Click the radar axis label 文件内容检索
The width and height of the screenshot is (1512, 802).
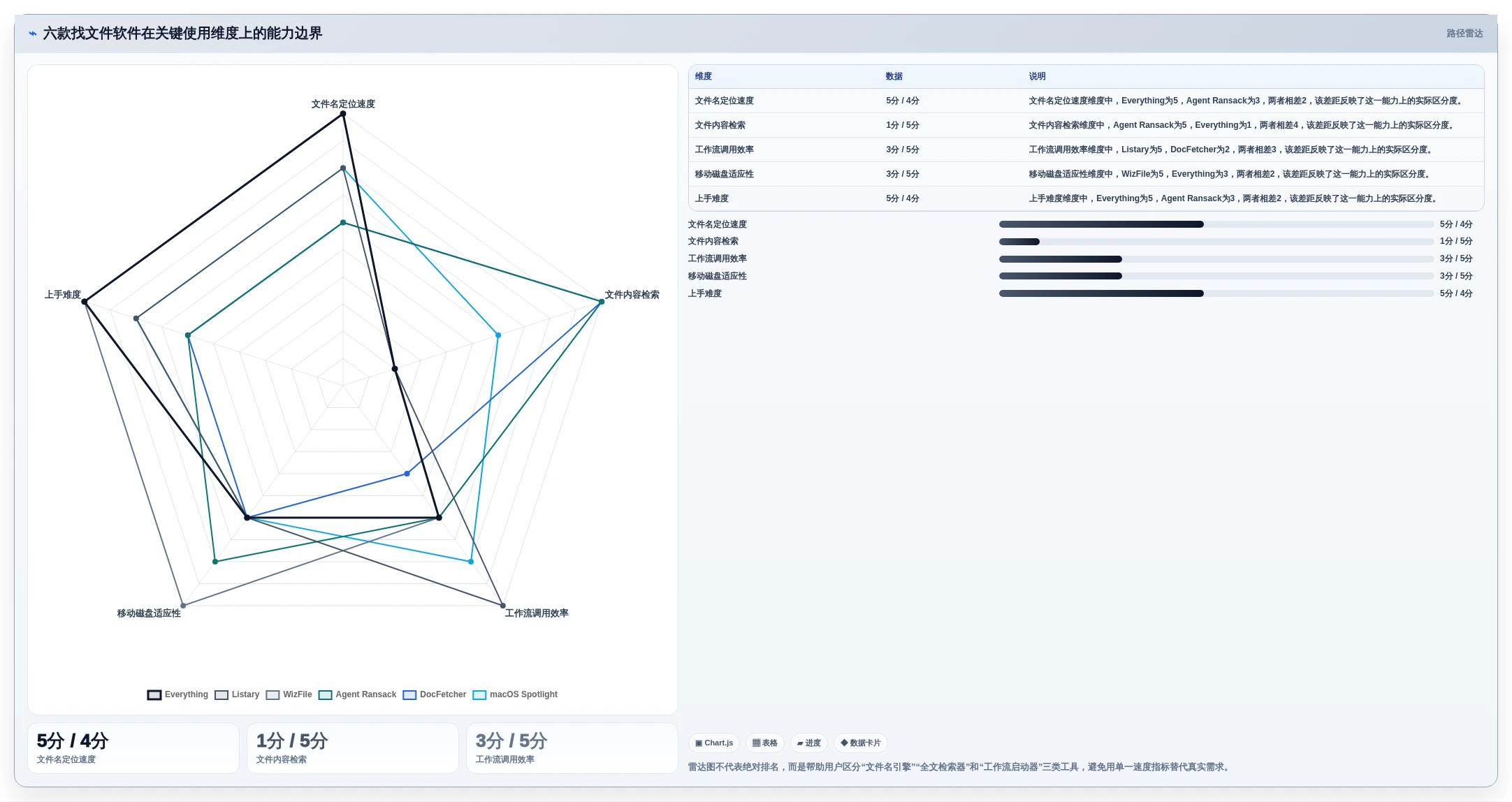pos(632,295)
